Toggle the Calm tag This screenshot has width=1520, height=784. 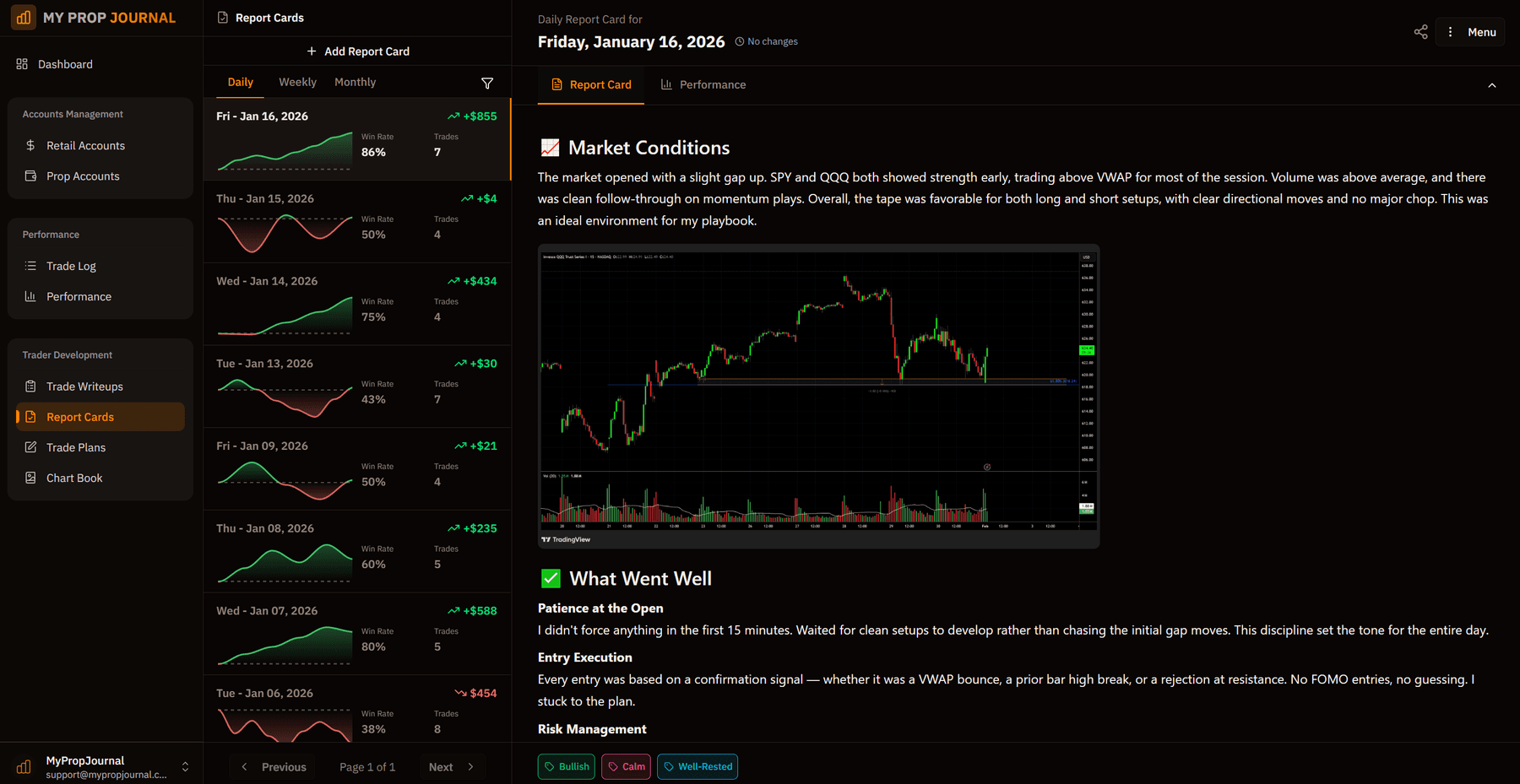[626, 766]
